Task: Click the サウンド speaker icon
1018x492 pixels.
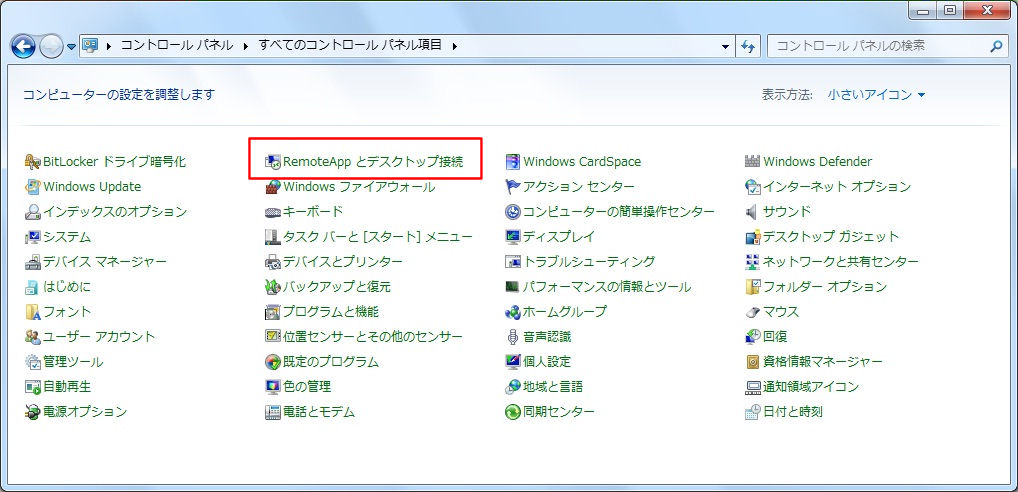Action: pos(752,212)
